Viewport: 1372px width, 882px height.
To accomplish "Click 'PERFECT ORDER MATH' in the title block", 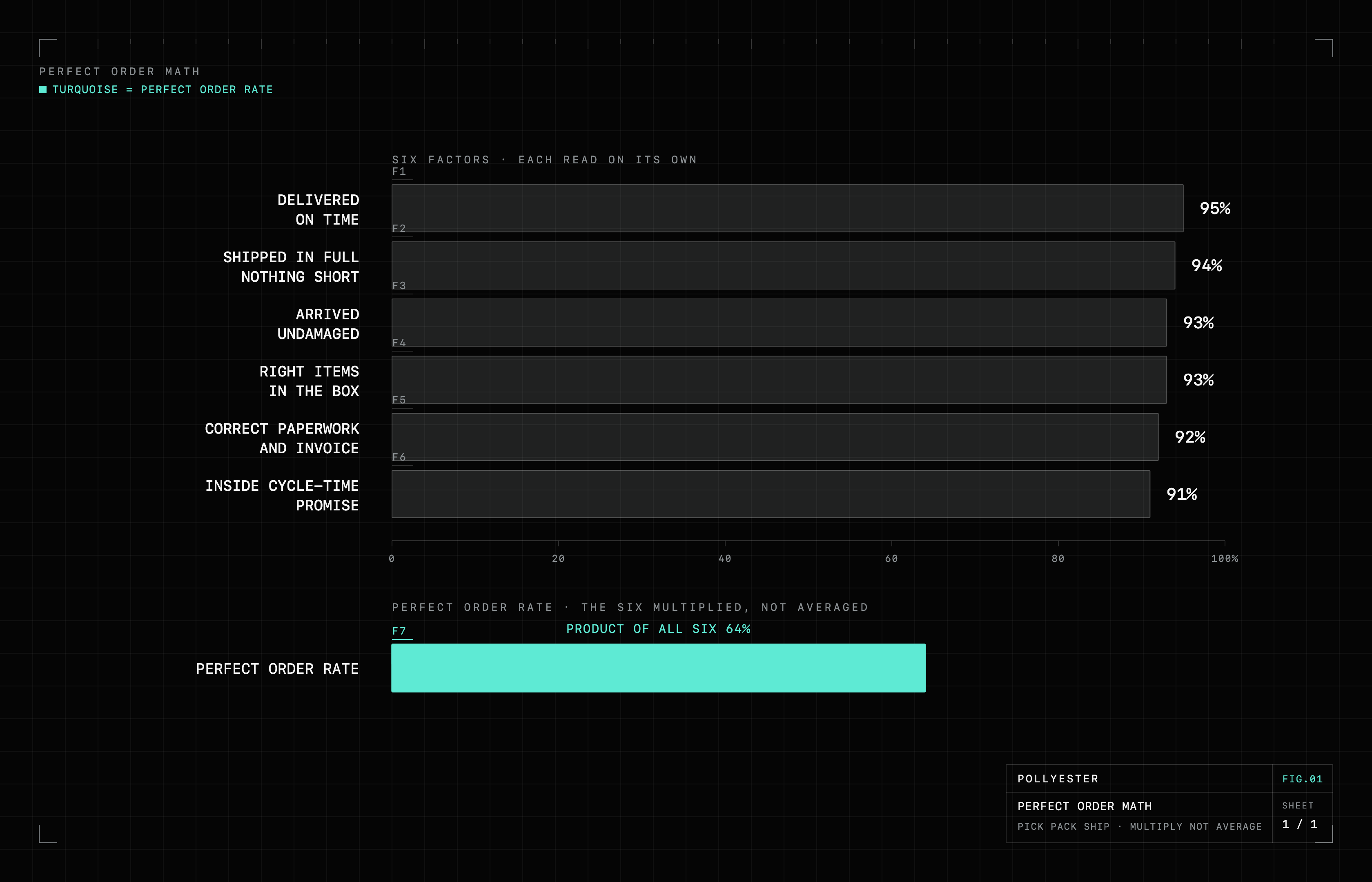I will [1085, 806].
